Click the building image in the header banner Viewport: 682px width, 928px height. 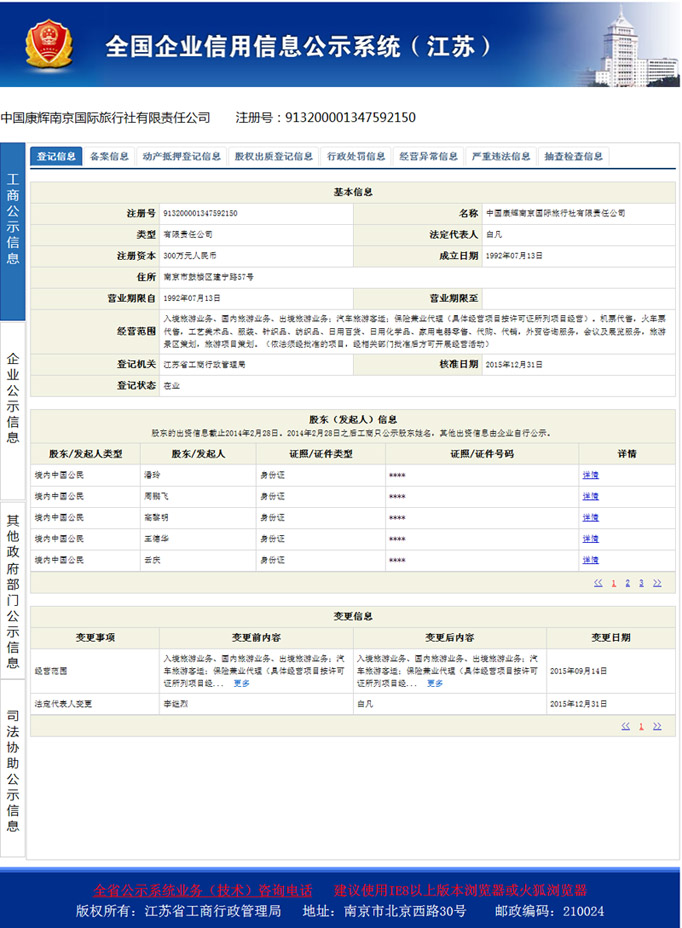(632, 47)
